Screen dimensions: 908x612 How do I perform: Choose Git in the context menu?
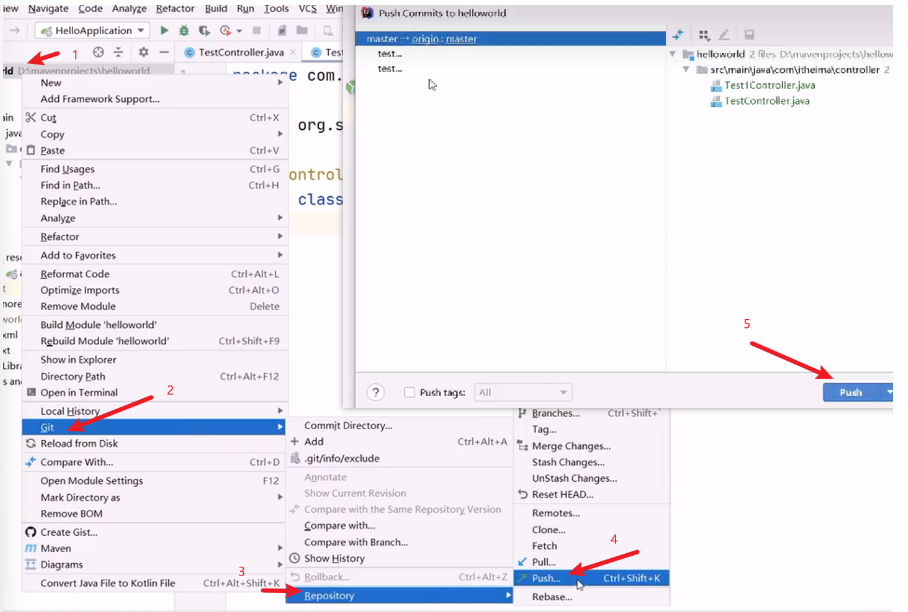[48, 427]
